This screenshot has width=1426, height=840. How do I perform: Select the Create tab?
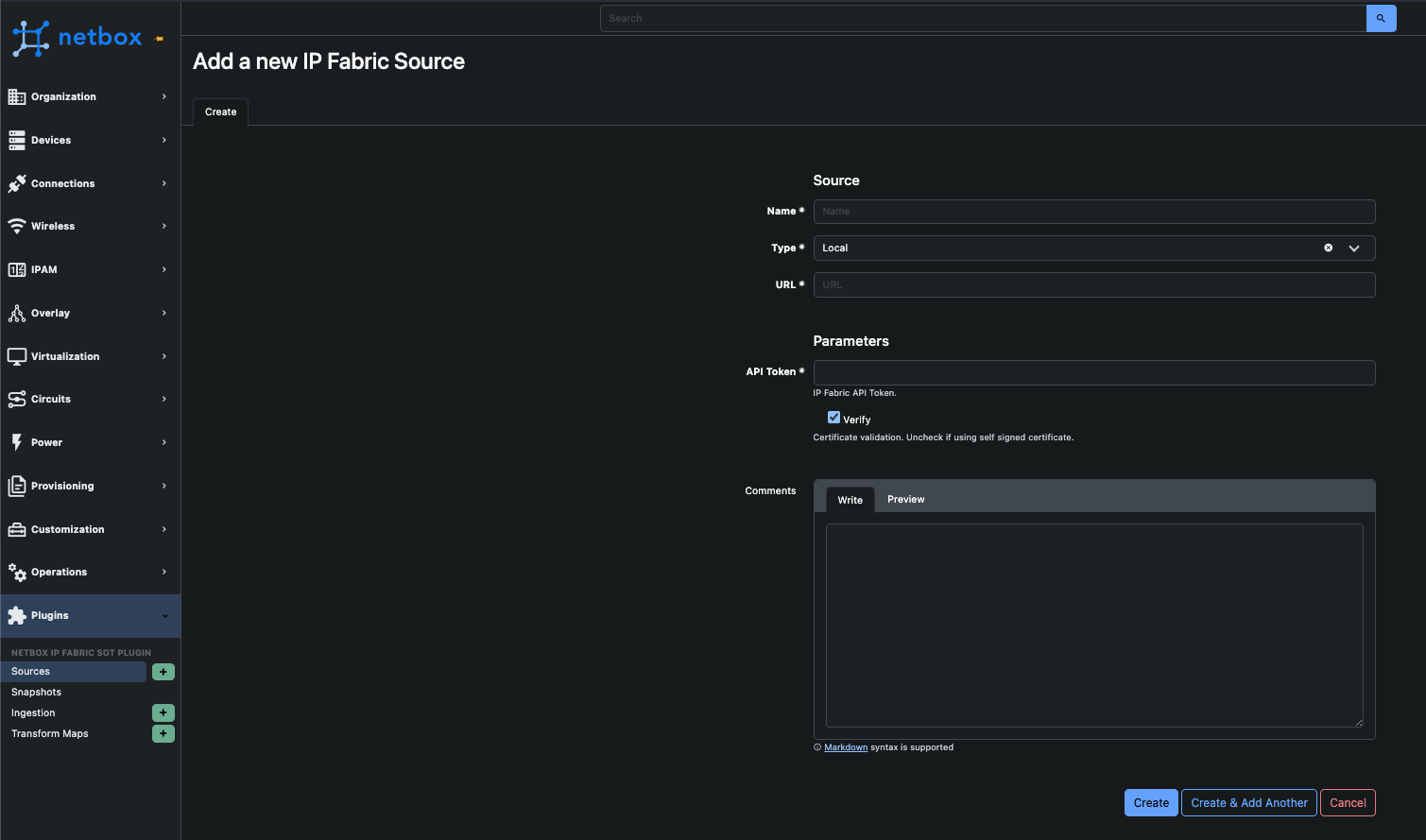click(x=220, y=111)
